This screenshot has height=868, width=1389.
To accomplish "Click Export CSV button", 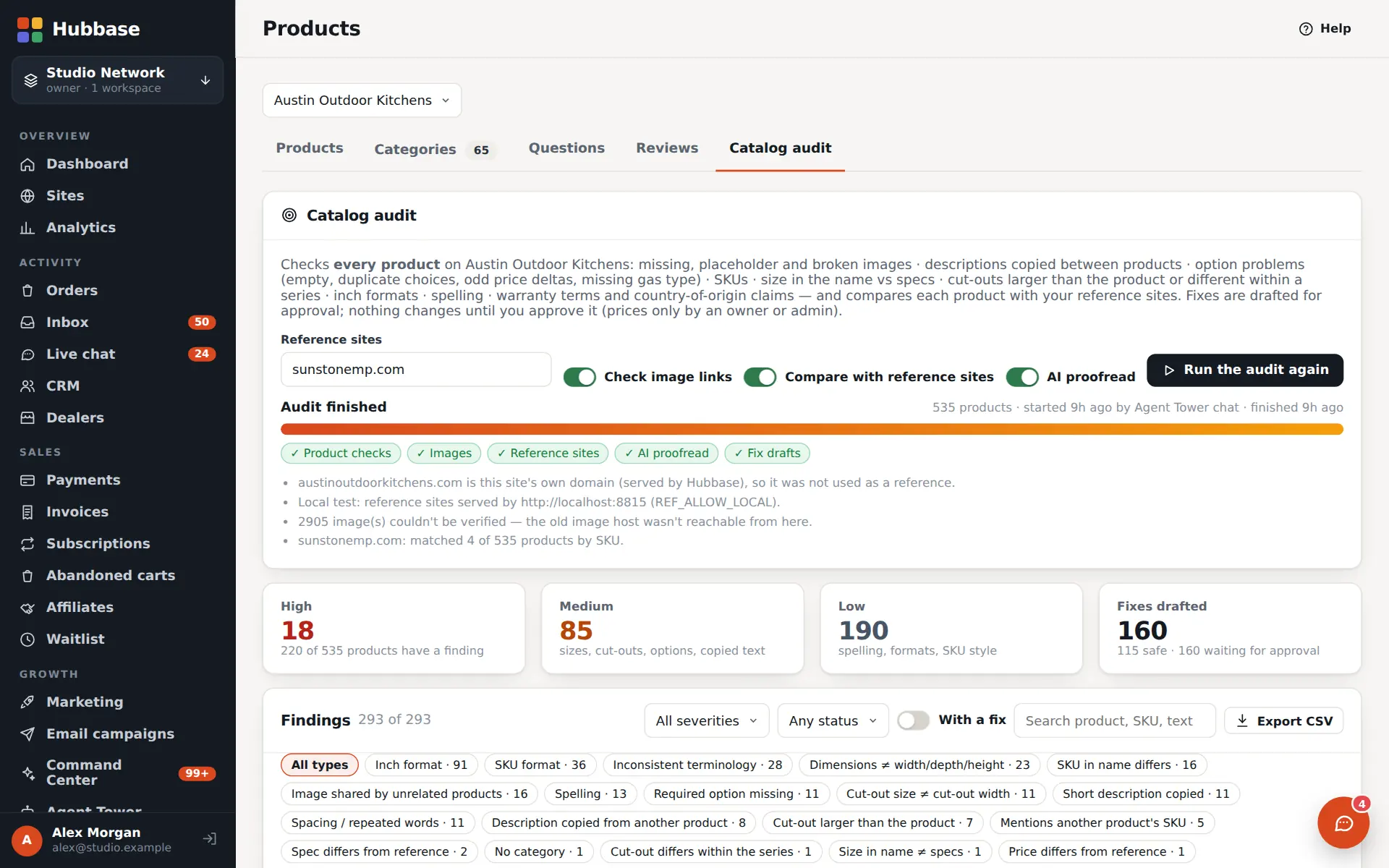I will (x=1284, y=721).
